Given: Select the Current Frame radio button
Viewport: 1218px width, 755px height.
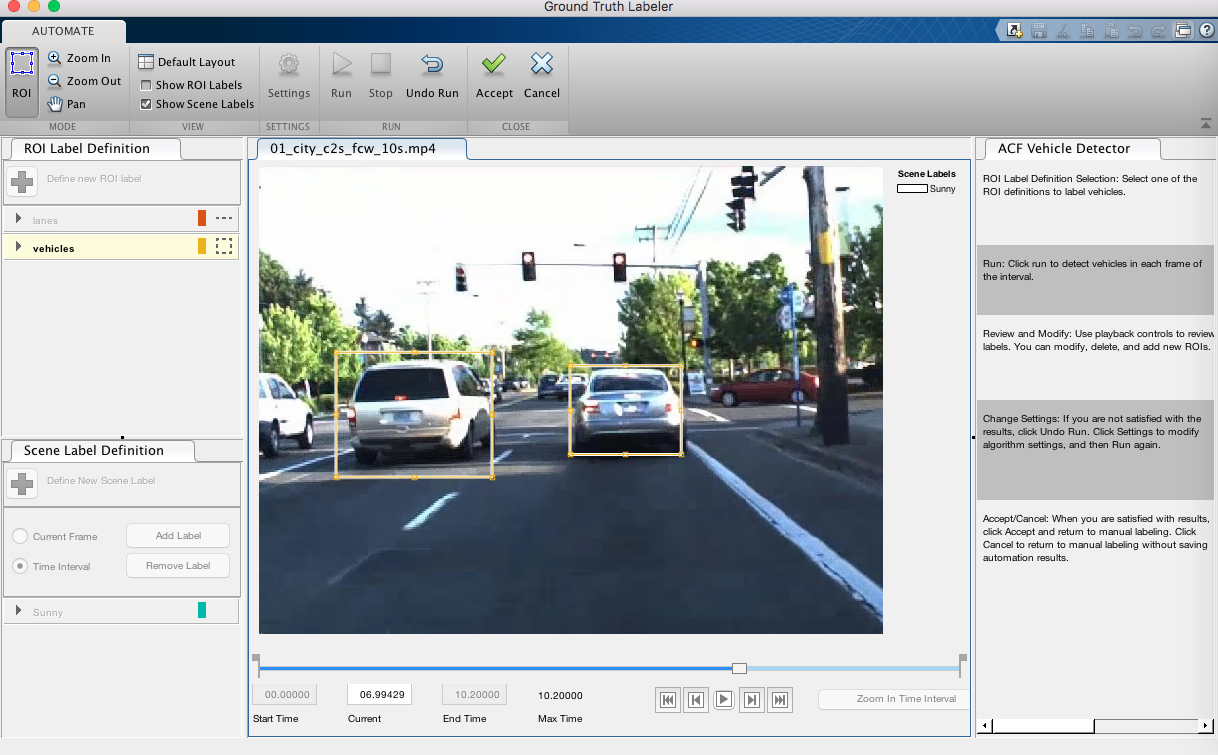Looking at the screenshot, I should click(20, 537).
